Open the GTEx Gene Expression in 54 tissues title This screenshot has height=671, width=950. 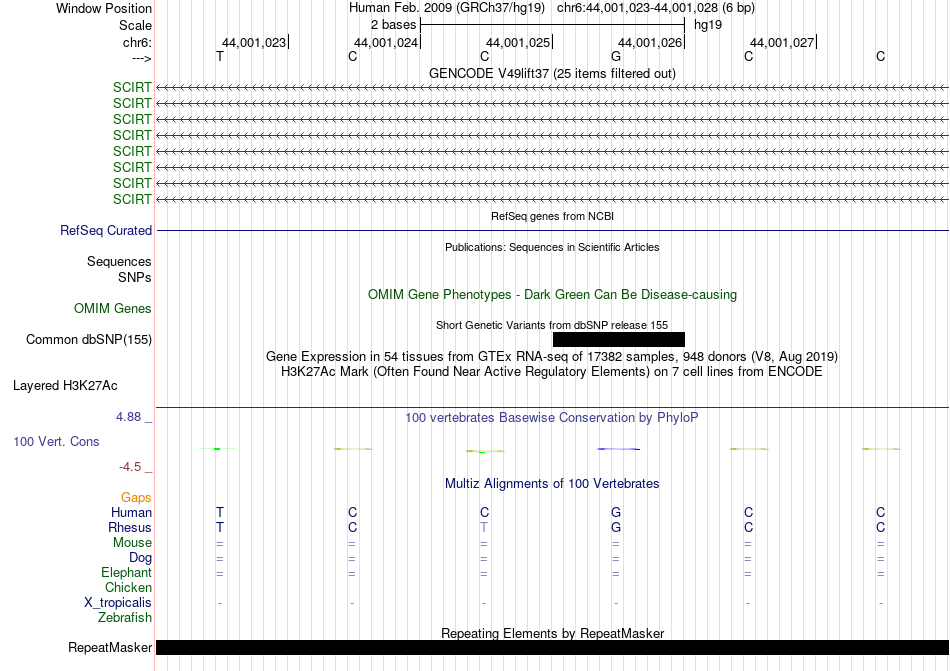coord(552,356)
